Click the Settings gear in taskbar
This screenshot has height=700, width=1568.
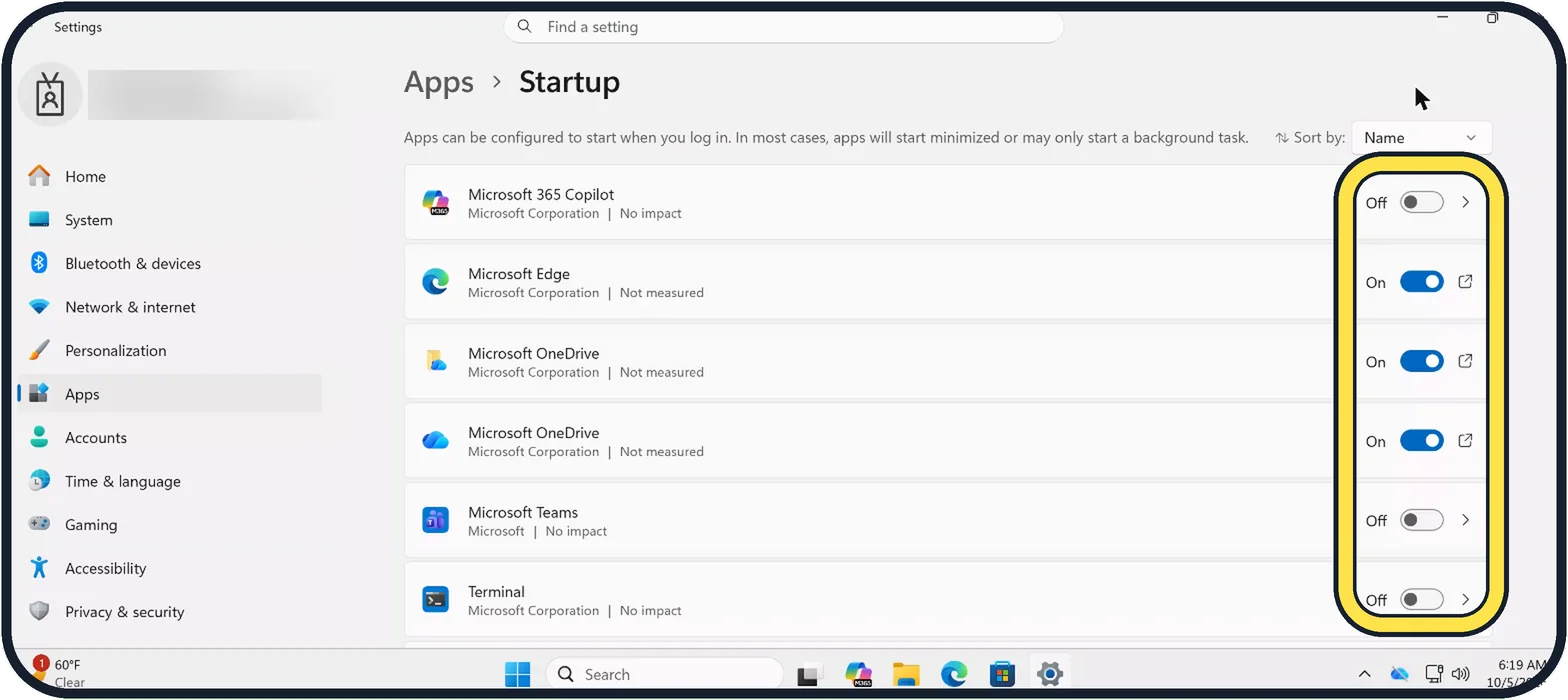tap(1049, 675)
